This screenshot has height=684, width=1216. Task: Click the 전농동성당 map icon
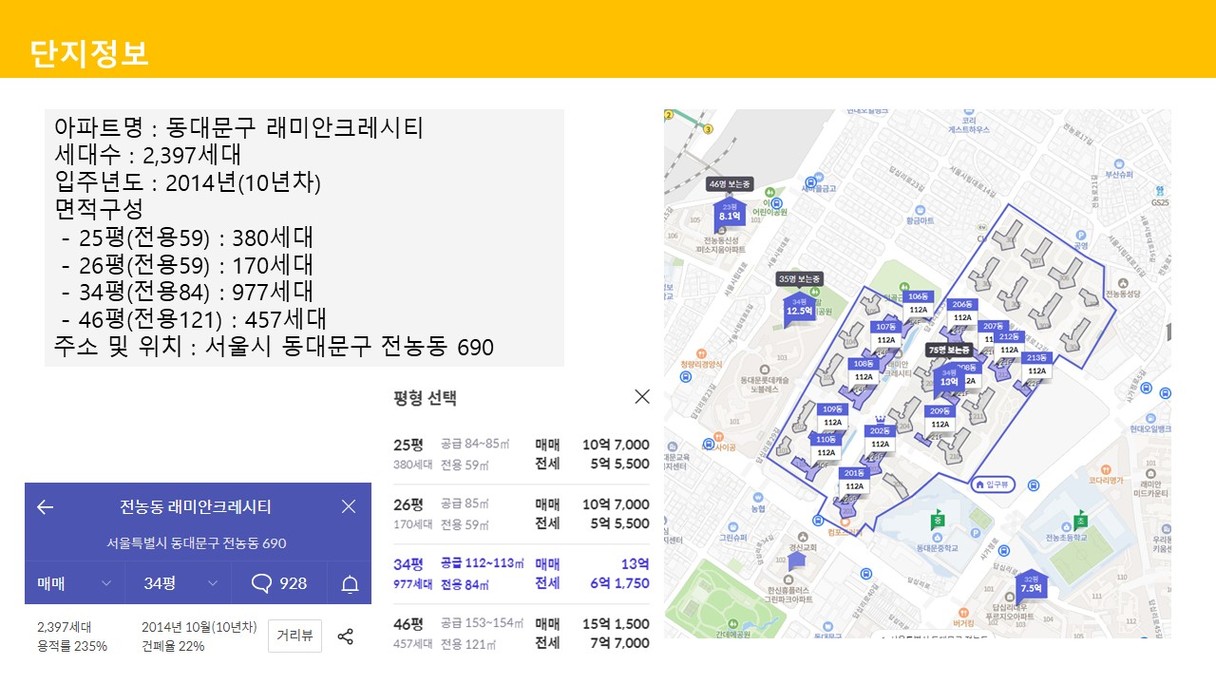[1124, 283]
